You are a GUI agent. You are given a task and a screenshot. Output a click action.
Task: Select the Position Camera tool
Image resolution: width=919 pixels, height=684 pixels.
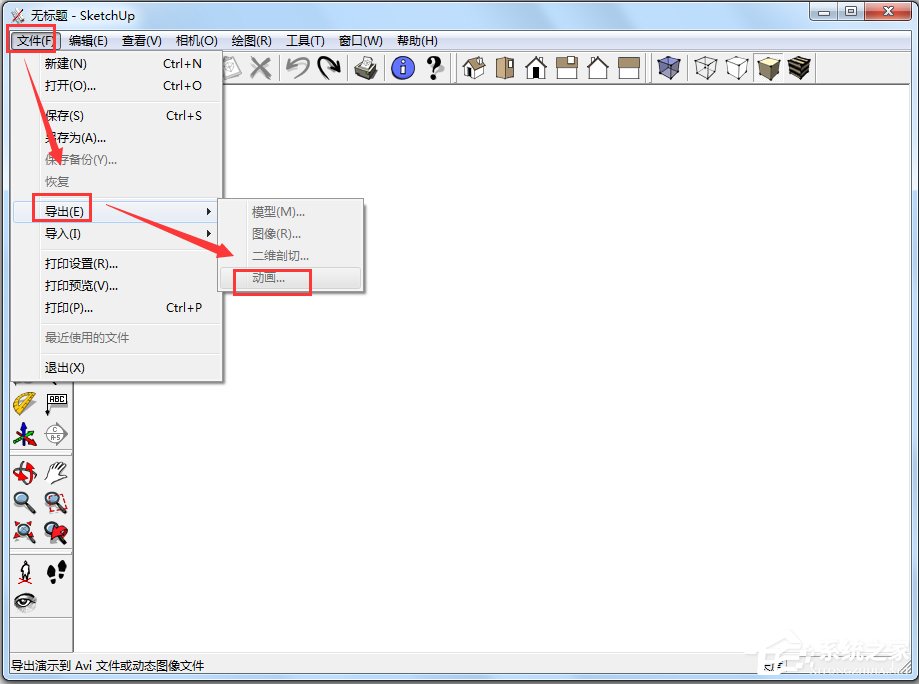25,572
